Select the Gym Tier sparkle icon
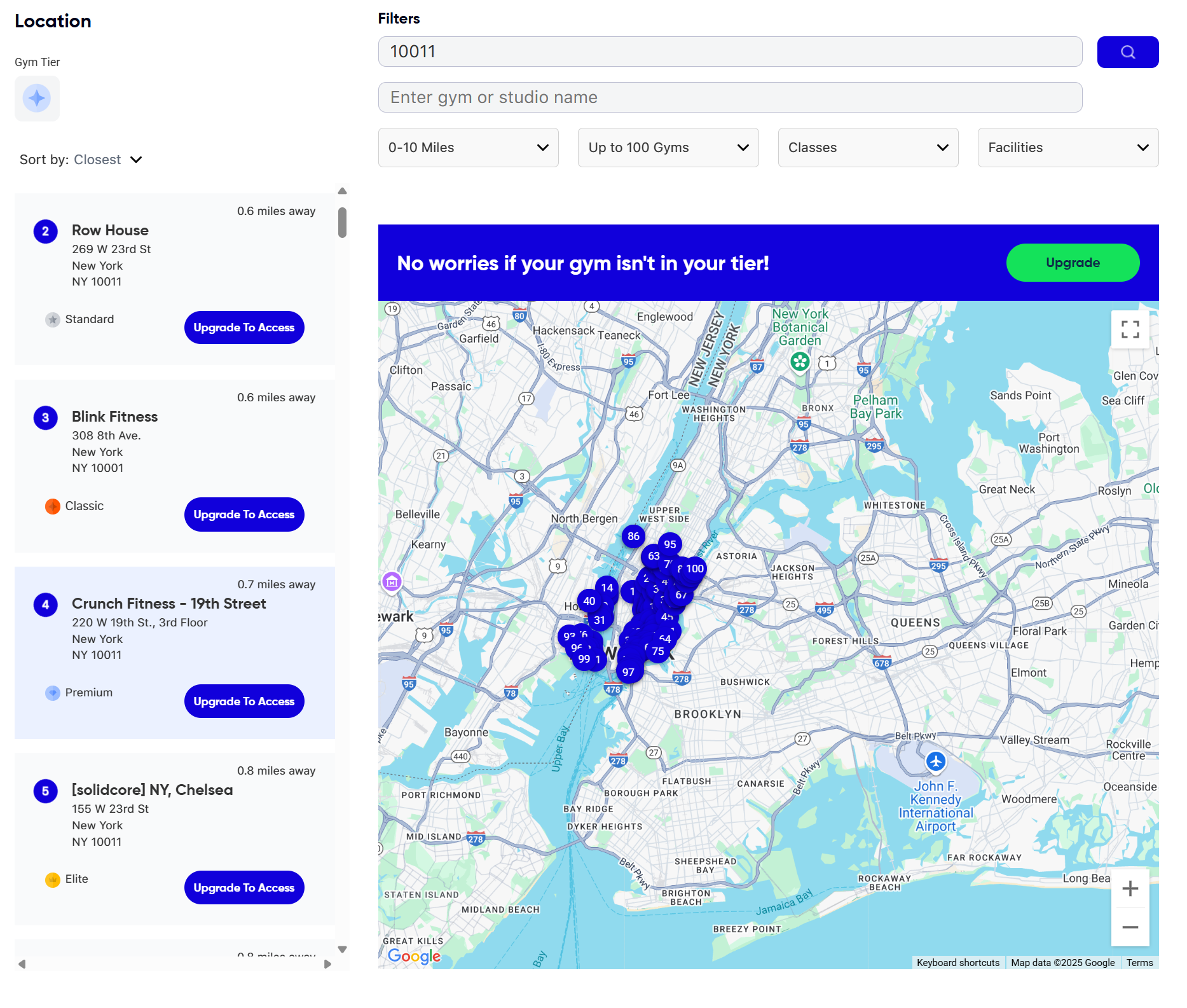The width and height of the screenshot is (1187, 1008). click(x=37, y=99)
